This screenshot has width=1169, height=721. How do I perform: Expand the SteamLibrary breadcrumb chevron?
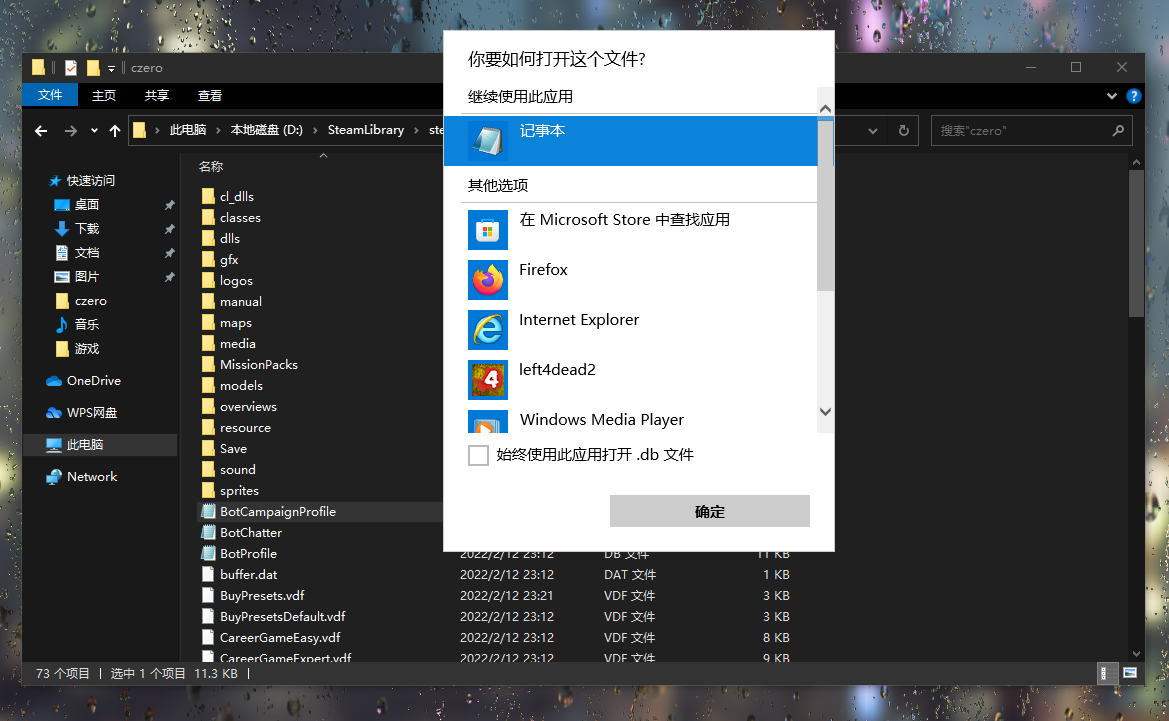[x=417, y=130]
